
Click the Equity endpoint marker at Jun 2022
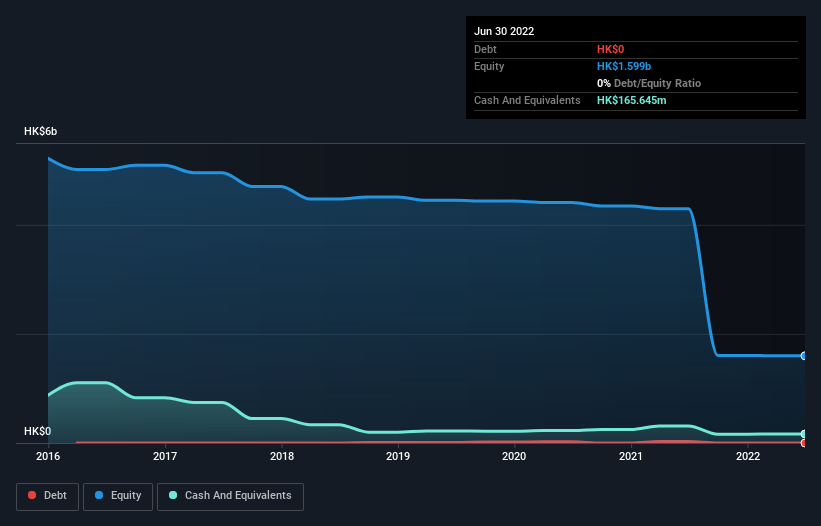point(804,356)
